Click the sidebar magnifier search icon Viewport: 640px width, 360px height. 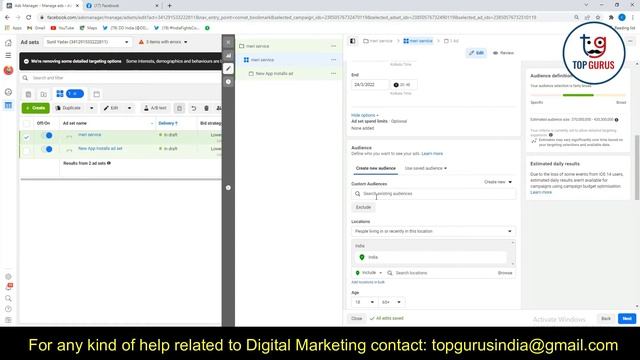[x=8, y=298]
